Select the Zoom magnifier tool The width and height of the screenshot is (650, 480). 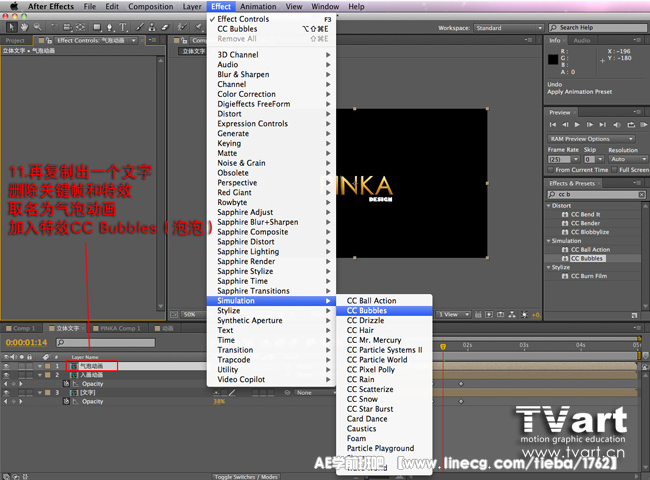pyautogui.click(x=38, y=27)
